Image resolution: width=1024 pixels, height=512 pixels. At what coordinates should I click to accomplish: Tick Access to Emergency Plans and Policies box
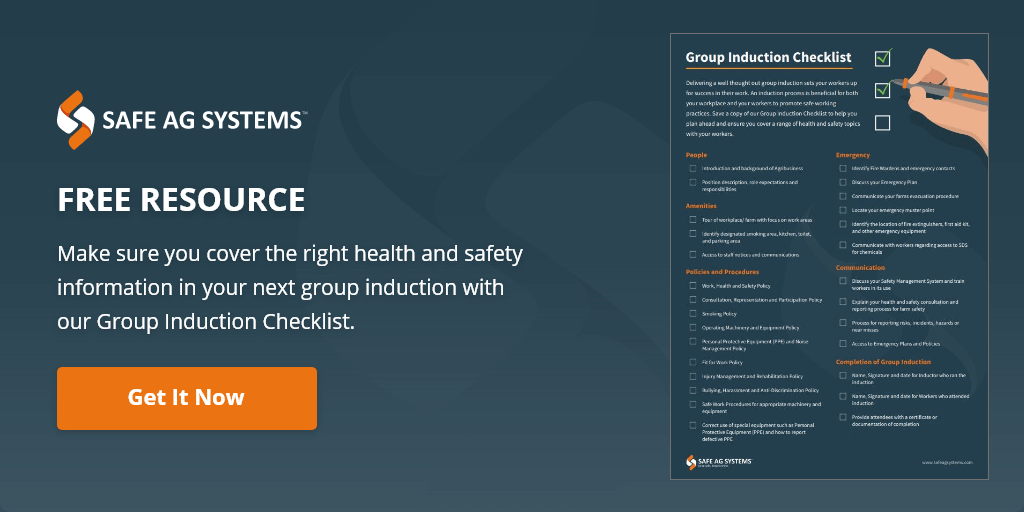click(x=843, y=343)
